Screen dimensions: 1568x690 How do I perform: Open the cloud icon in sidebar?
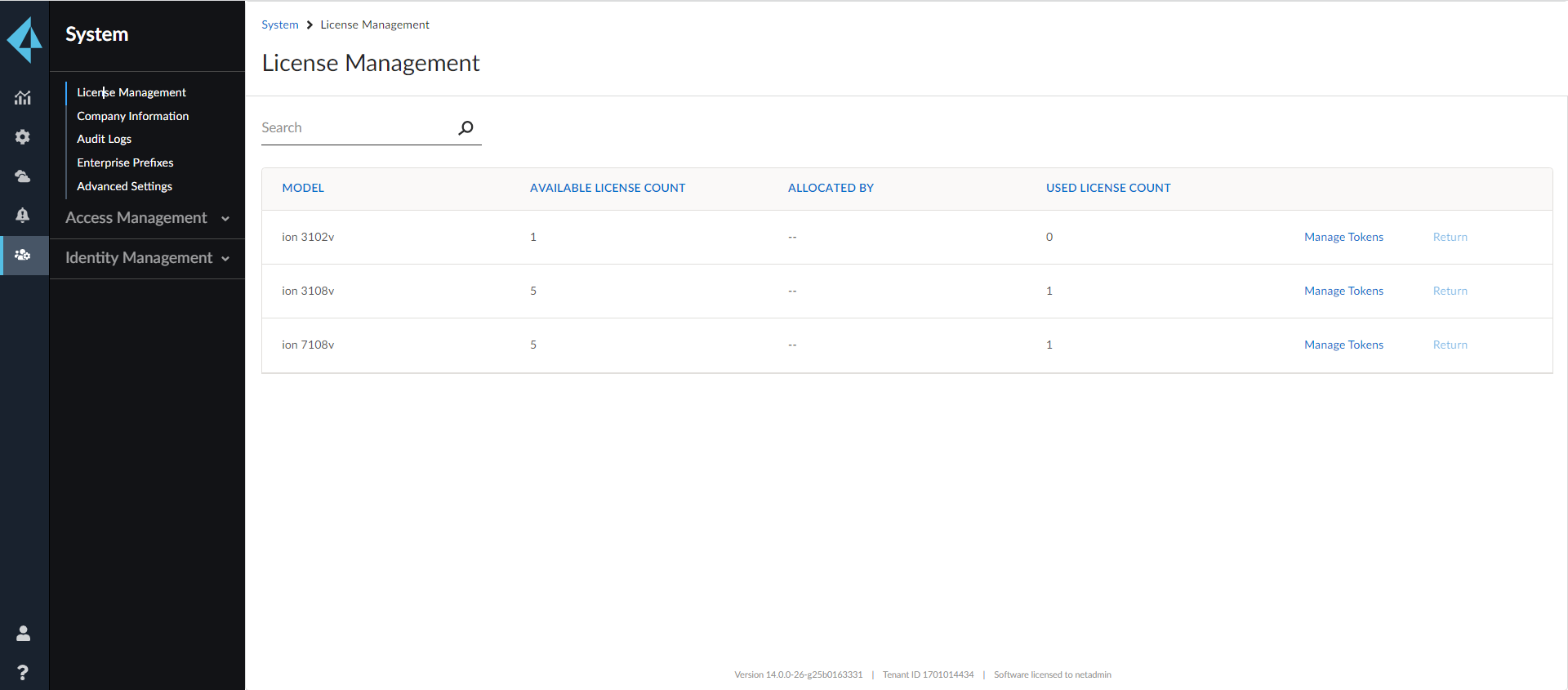click(x=23, y=176)
